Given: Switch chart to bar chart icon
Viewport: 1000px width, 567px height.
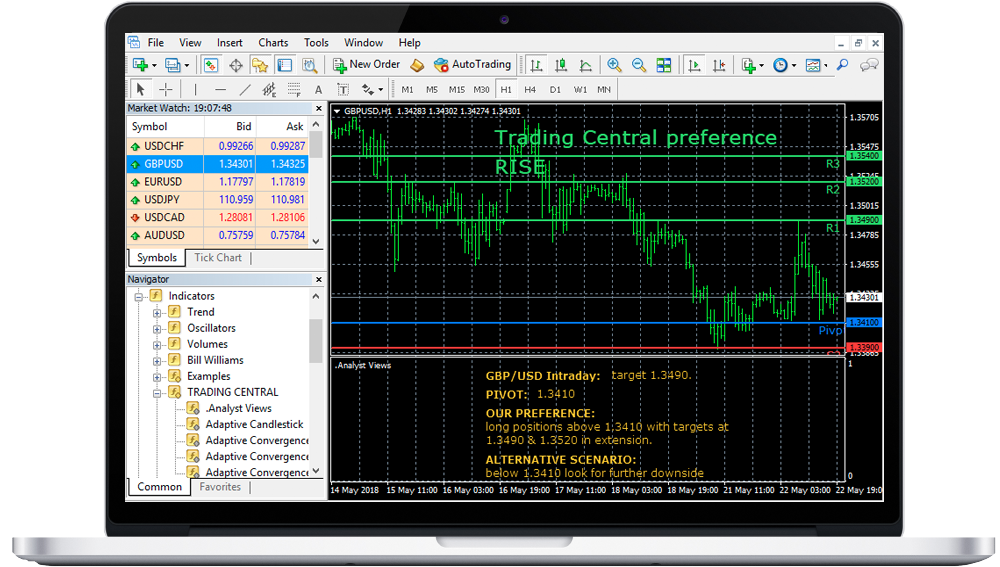Looking at the screenshot, I should (x=536, y=65).
